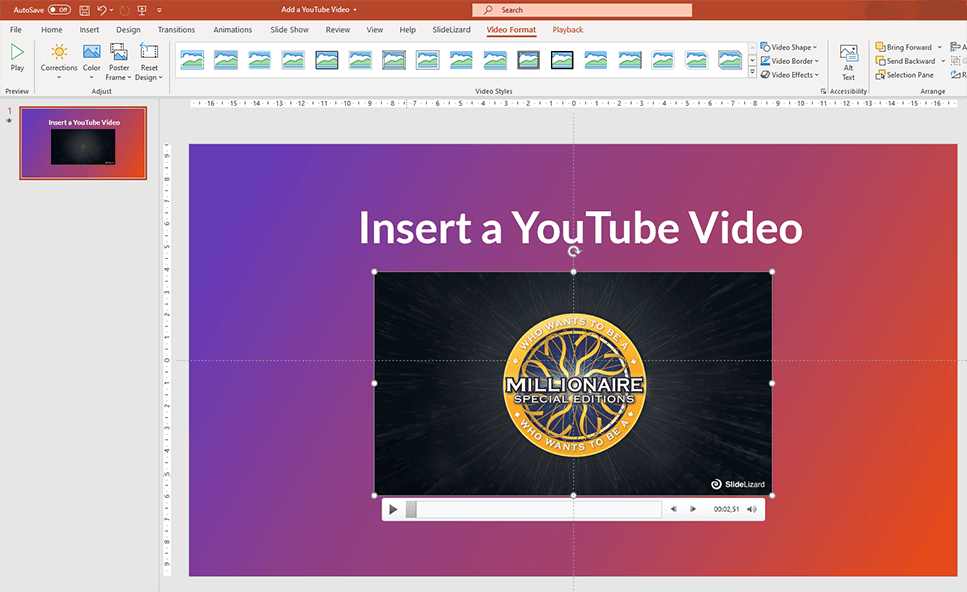
Task: Undo the last action
Action: pyautogui.click(x=100, y=8)
